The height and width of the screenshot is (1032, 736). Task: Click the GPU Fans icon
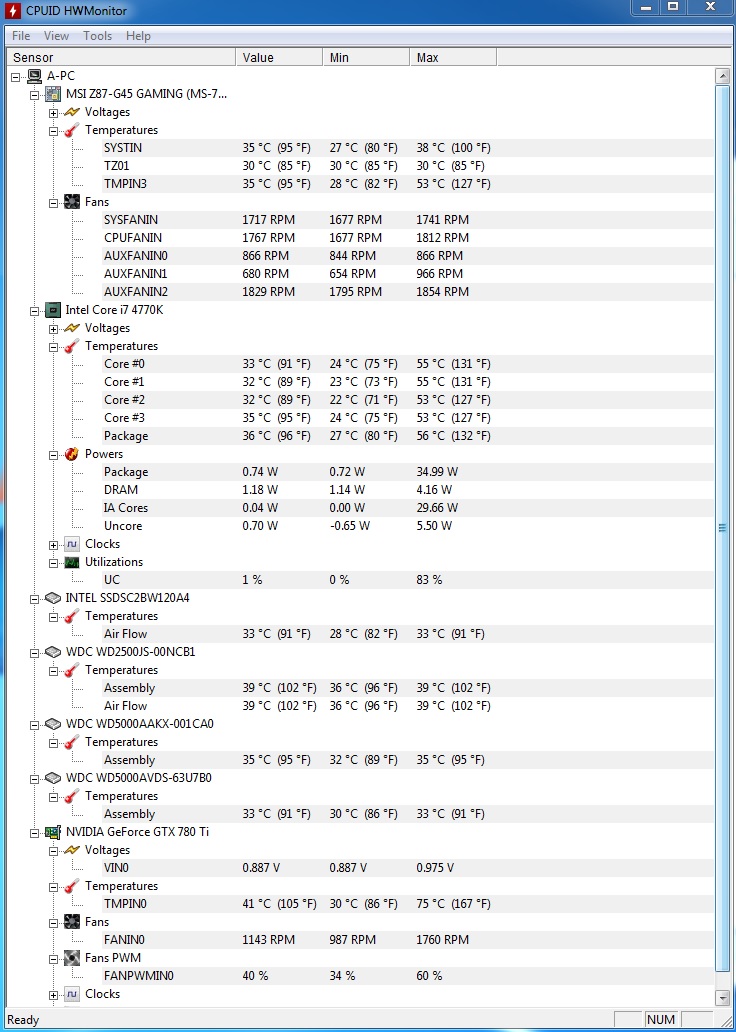coord(72,922)
